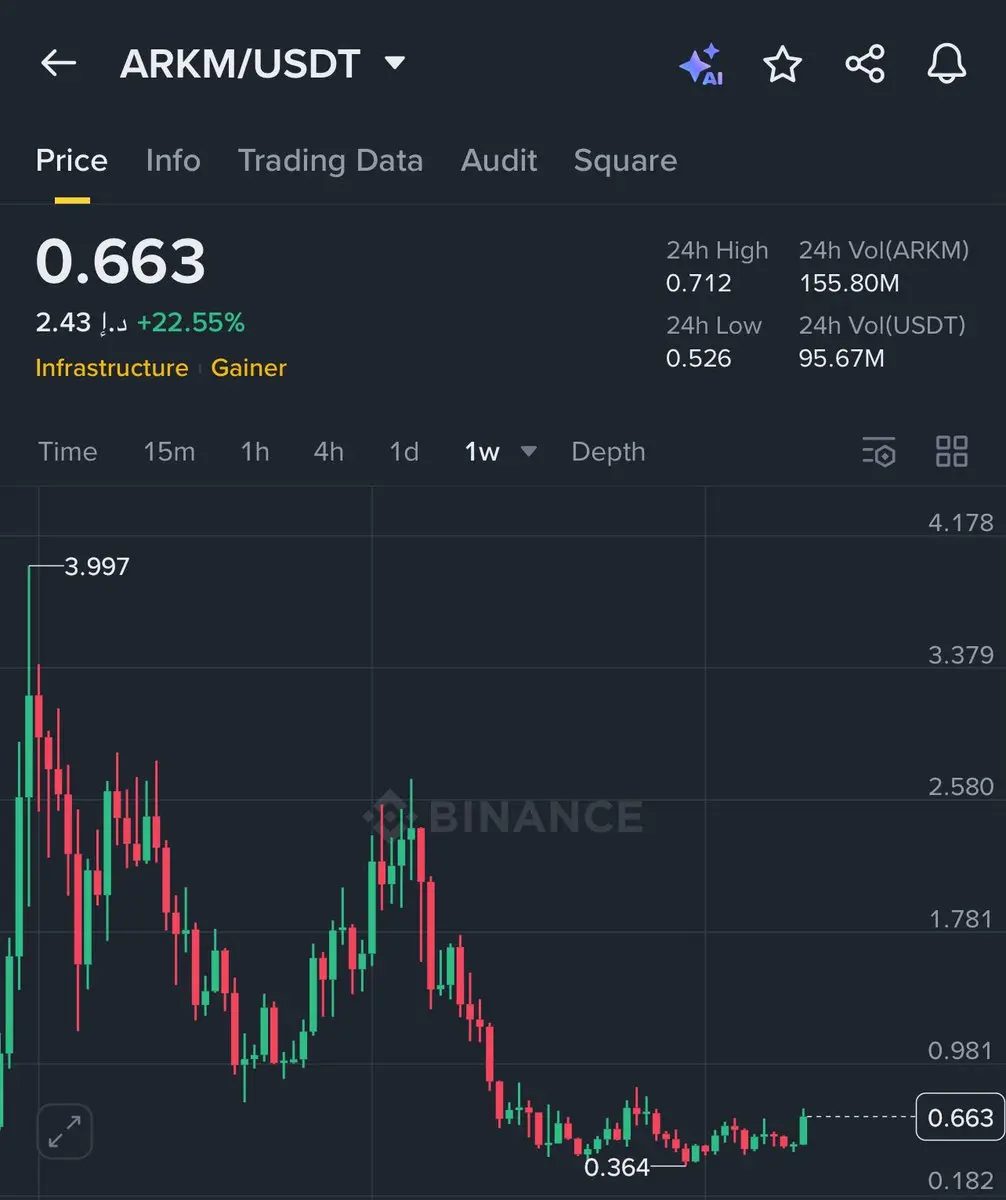
Task: Expand the 1w interval dropdown arrow
Action: [529, 451]
